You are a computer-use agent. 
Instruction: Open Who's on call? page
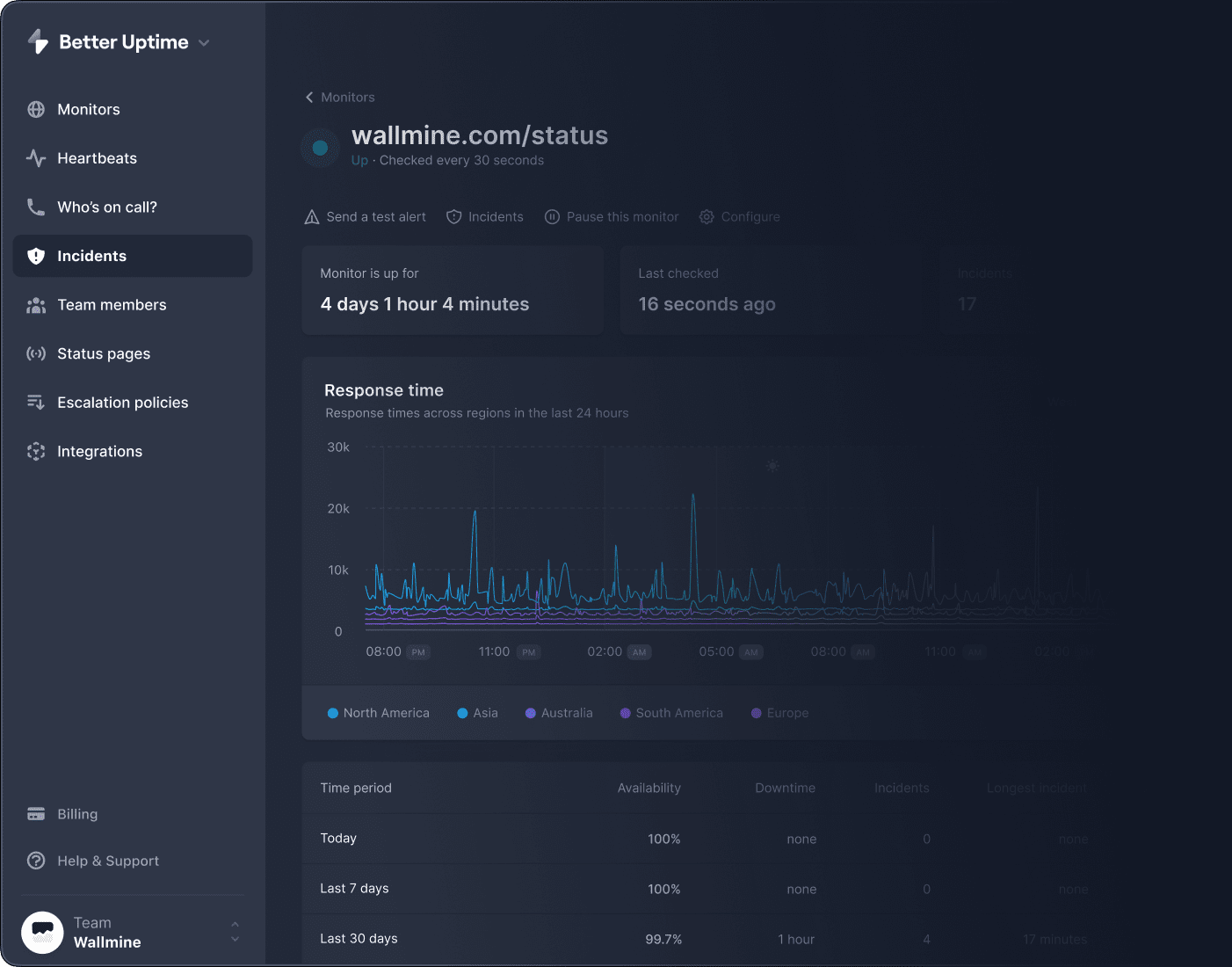point(107,207)
